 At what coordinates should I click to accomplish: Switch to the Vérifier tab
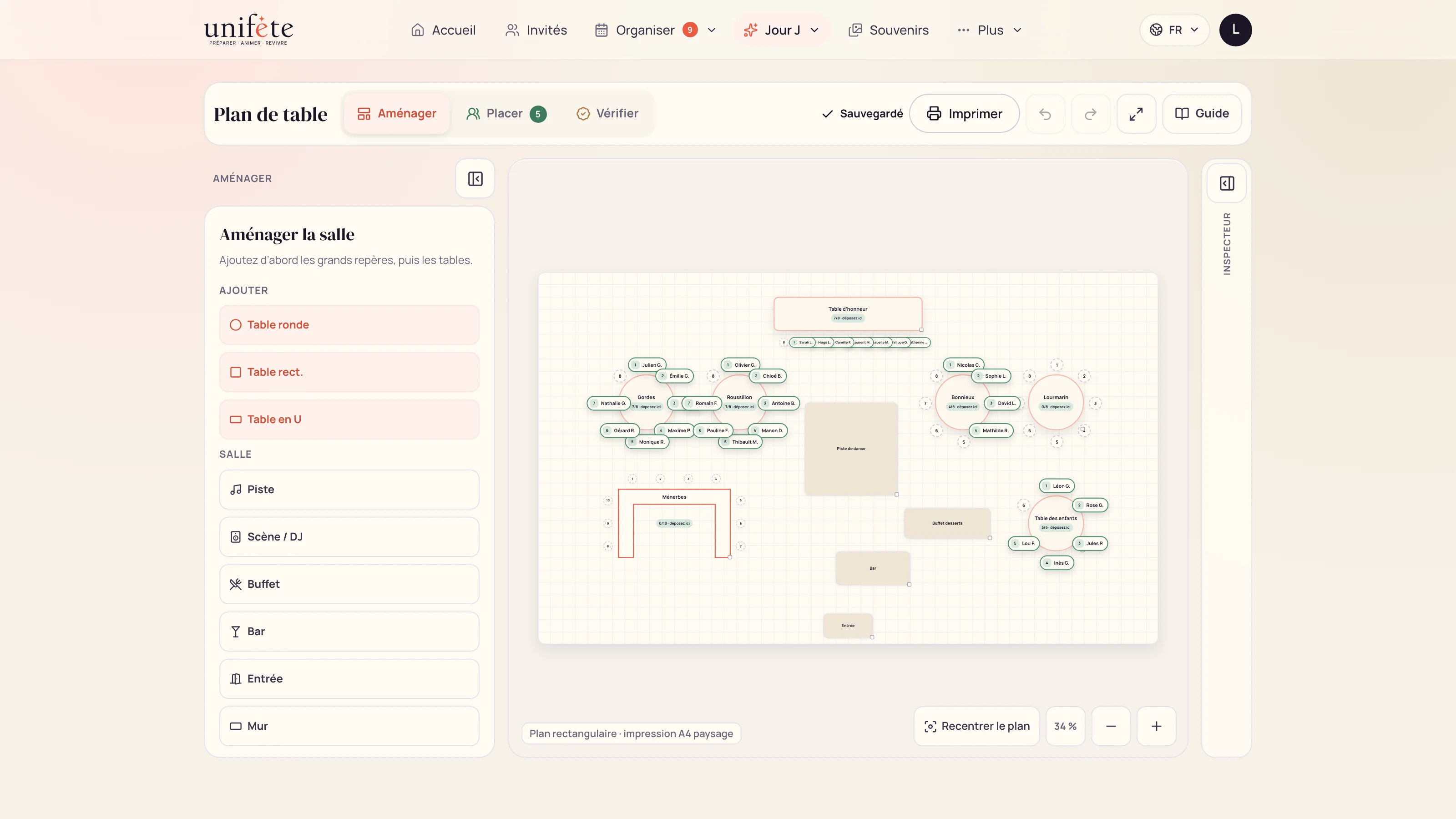[x=607, y=114]
